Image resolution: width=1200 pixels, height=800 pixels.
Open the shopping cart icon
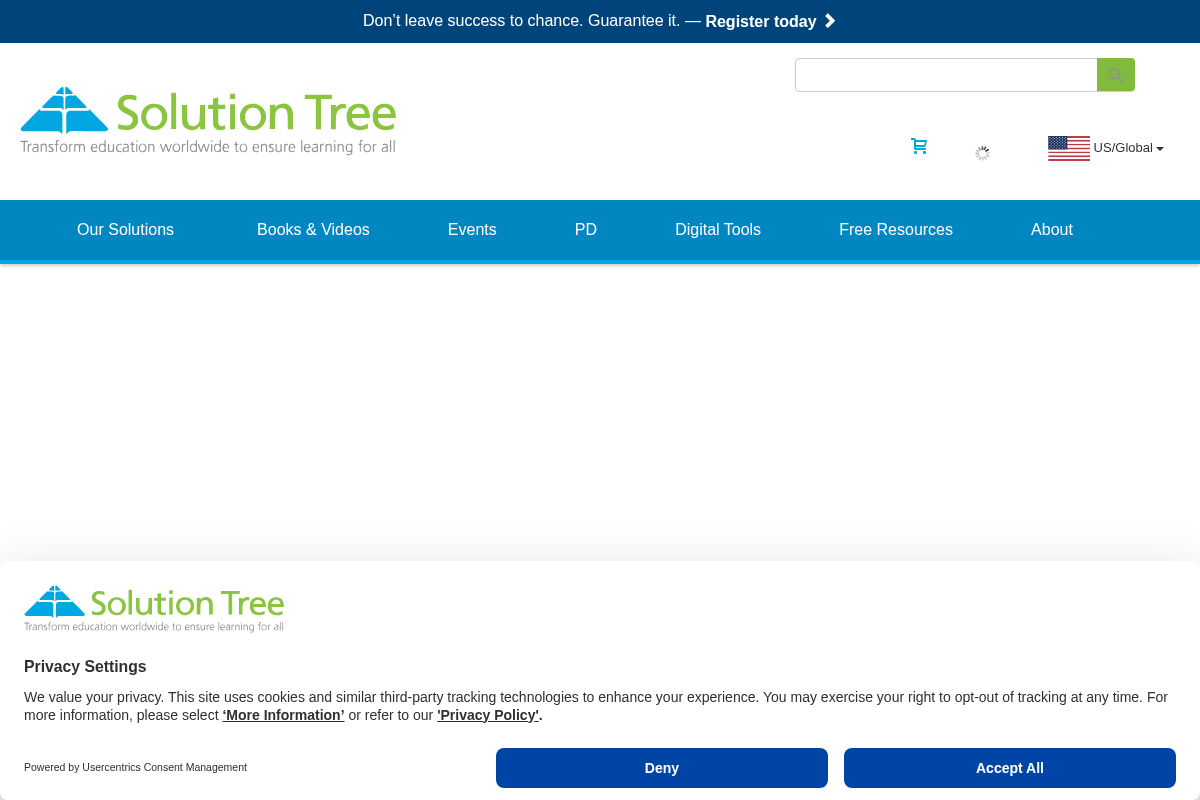[919, 146]
